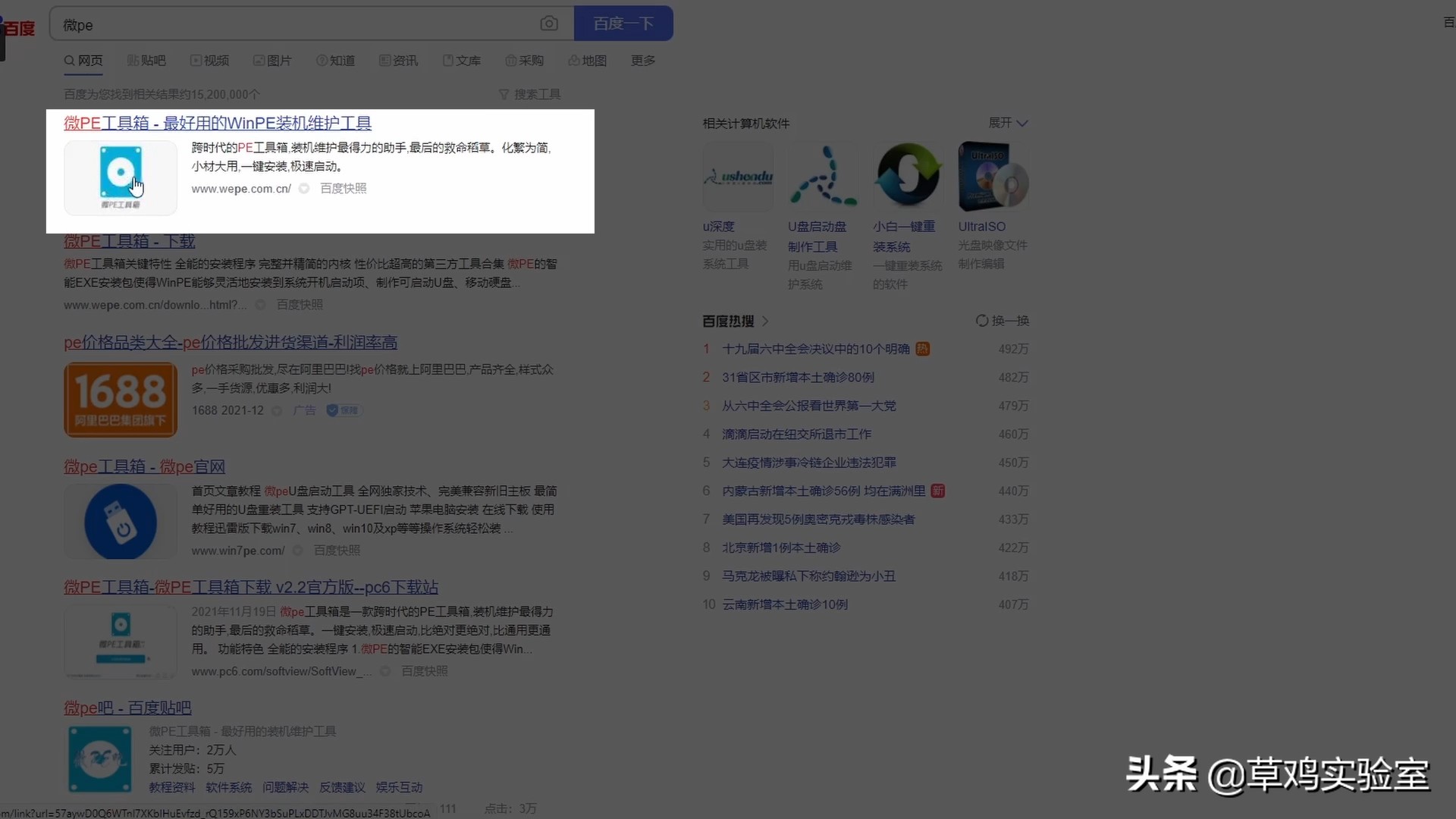Image resolution: width=1456 pixels, height=819 pixels.
Task: Click the 1688 result thumbnail
Action: click(120, 400)
